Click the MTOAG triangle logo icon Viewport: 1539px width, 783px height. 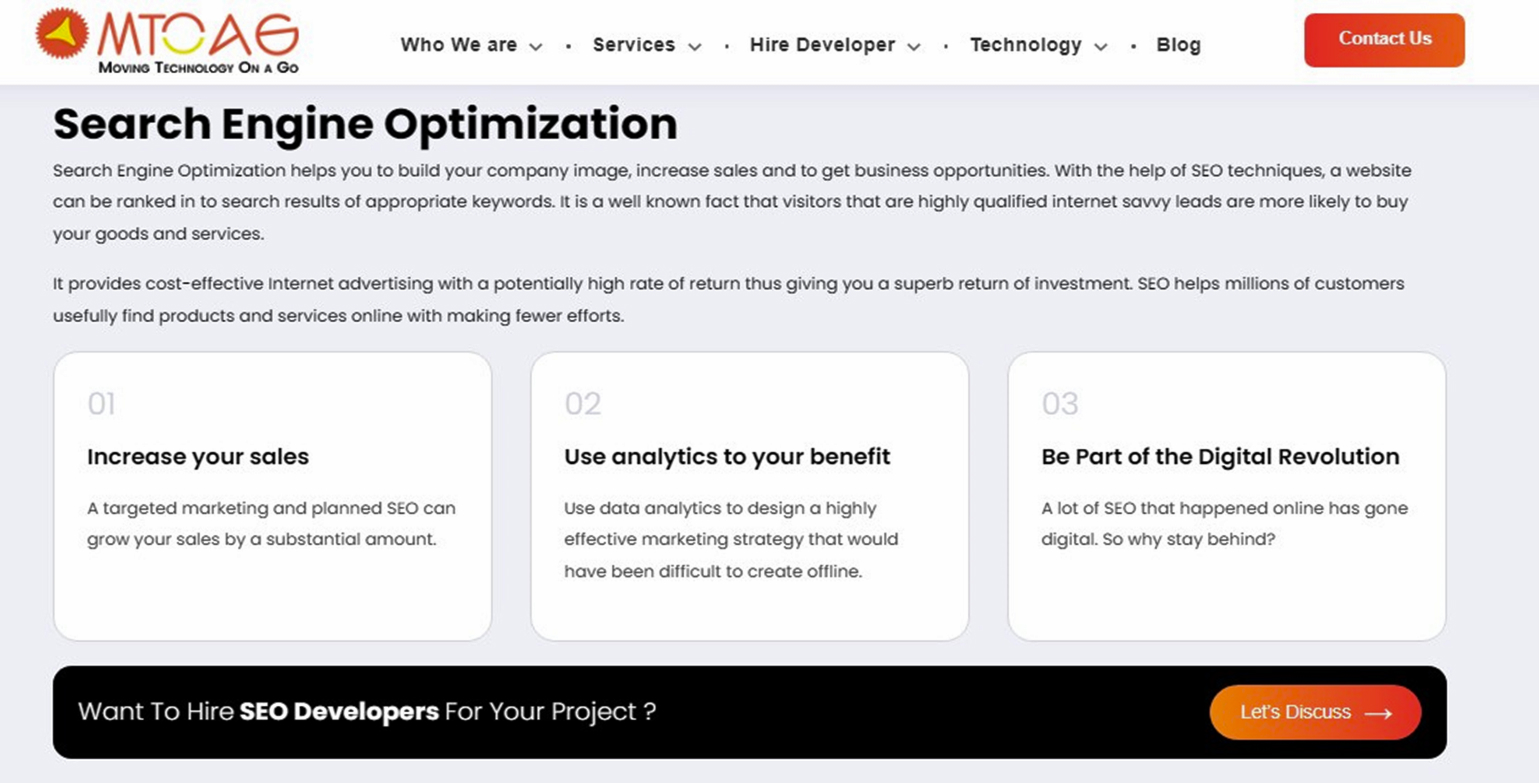tap(62, 35)
